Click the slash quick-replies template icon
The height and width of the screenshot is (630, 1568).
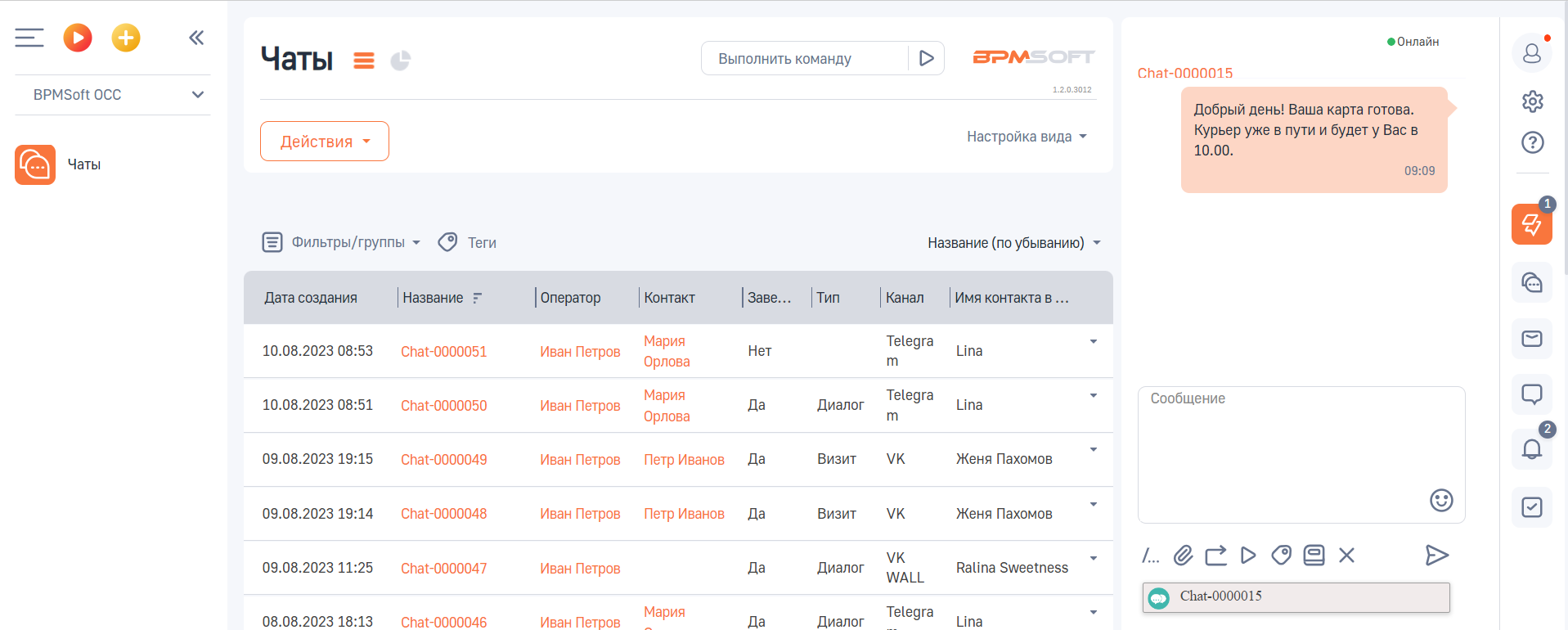click(1150, 556)
